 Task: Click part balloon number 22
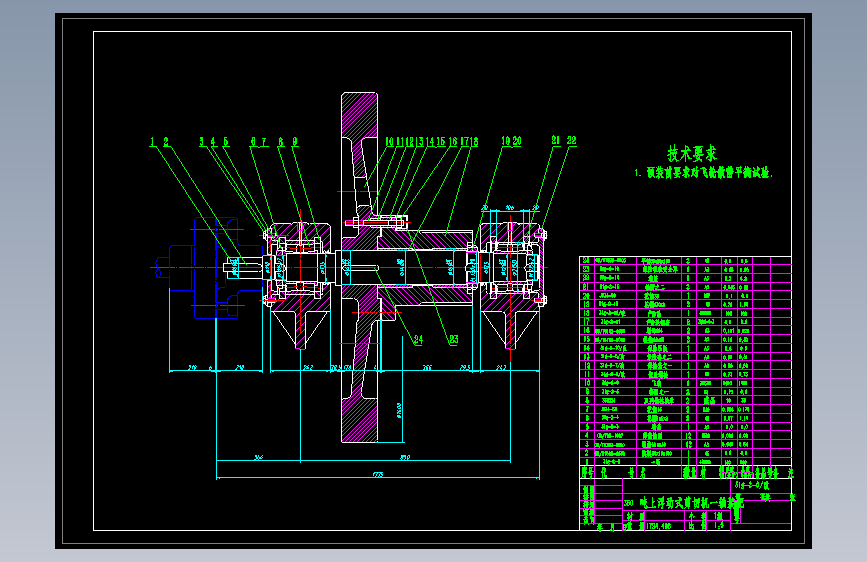click(x=572, y=141)
